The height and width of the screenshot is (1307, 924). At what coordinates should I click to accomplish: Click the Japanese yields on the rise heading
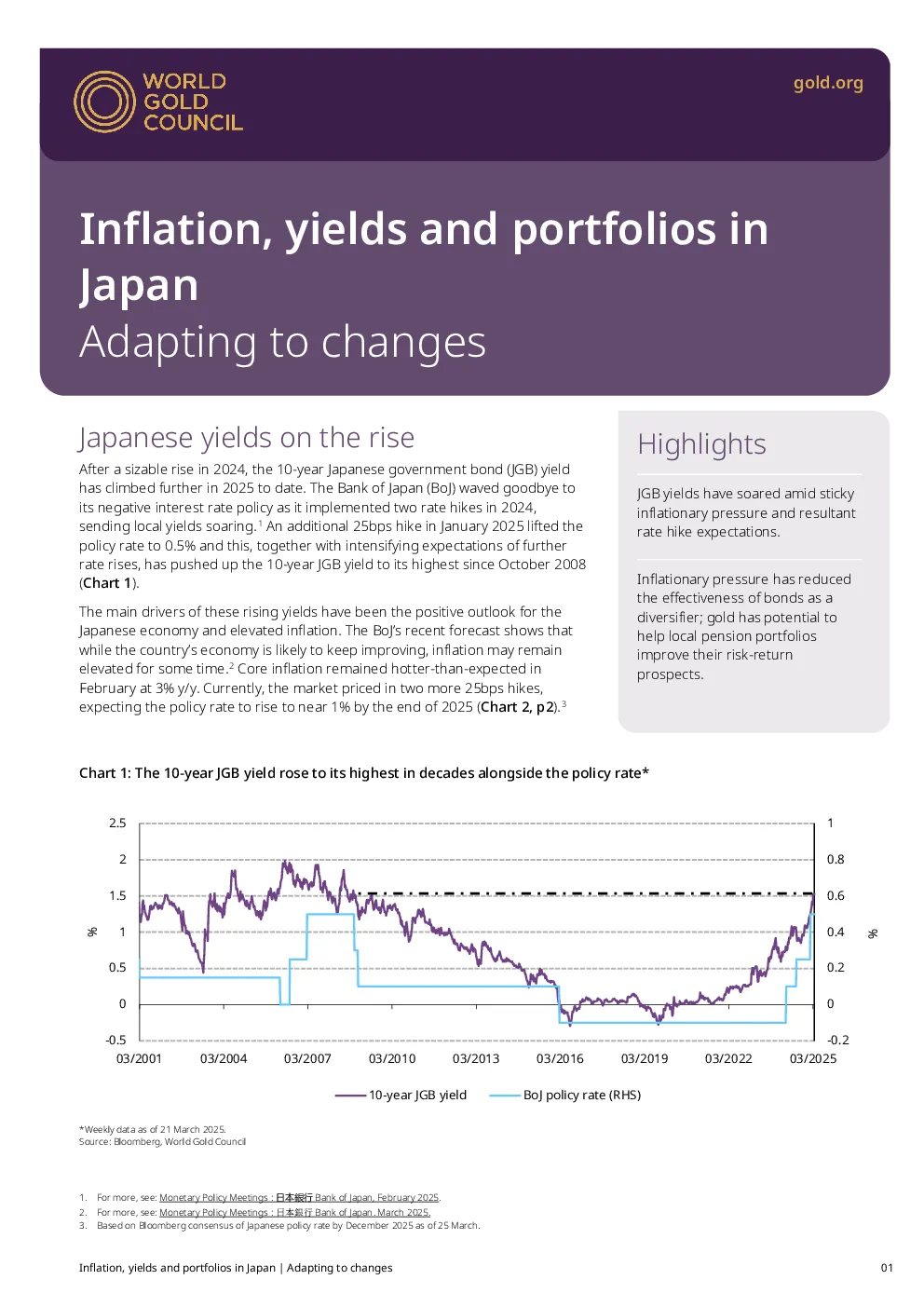pyautogui.click(x=247, y=438)
